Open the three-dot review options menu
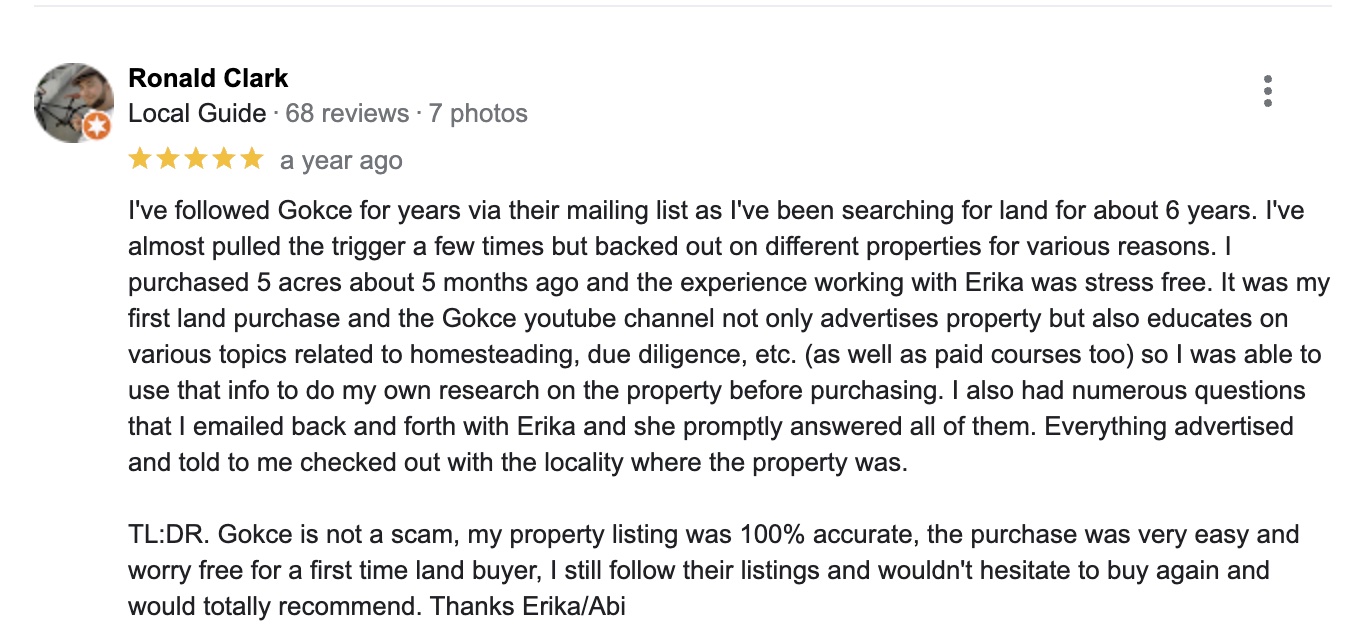The height and width of the screenshot is (640, 1362). [1268, 91]
